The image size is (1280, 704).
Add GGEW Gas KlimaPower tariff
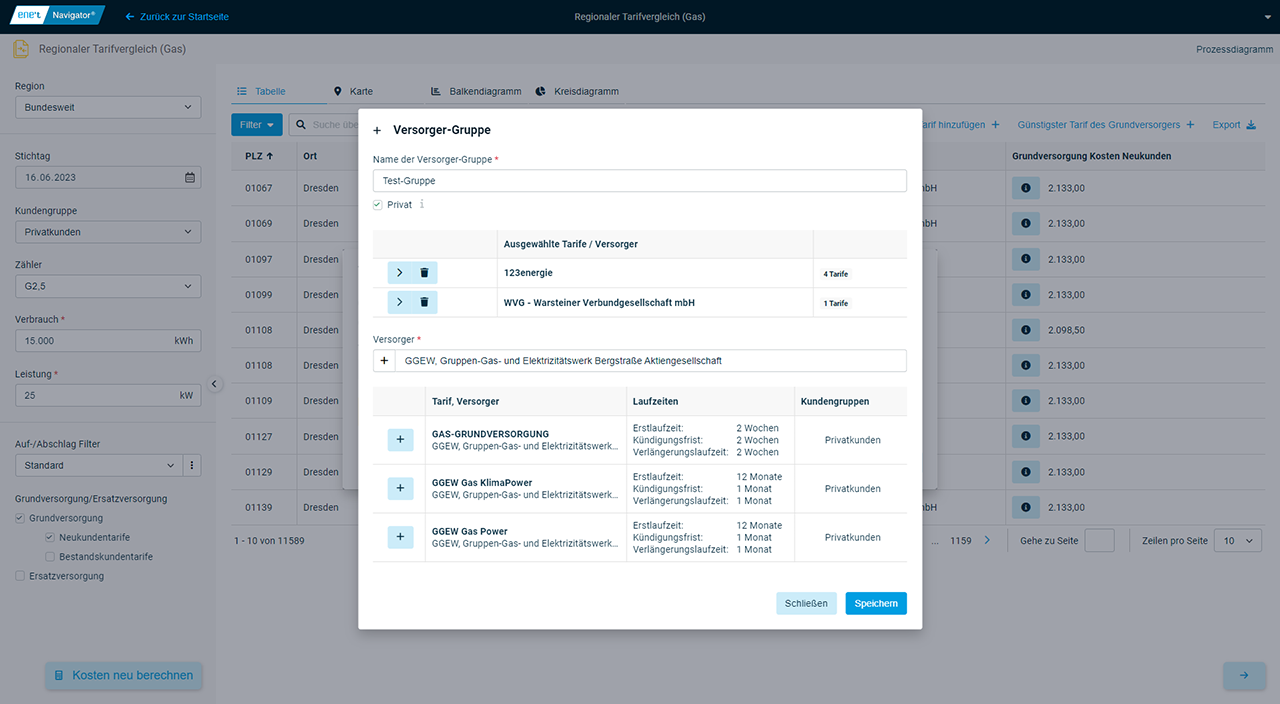pos(399,488)
